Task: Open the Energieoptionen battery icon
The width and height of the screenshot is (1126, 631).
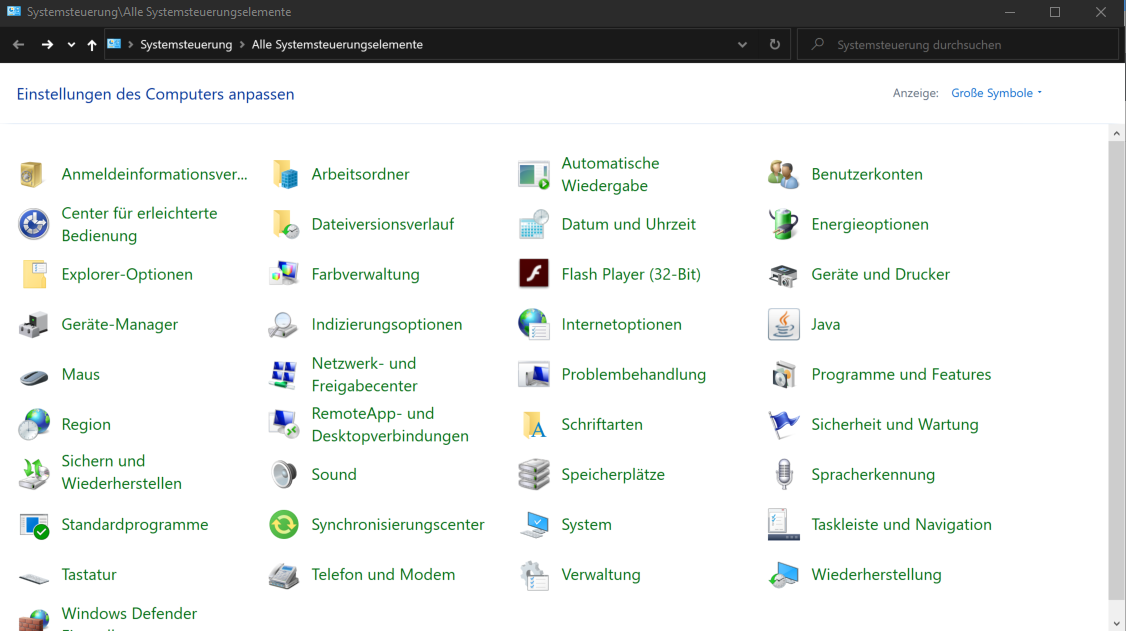Action: (783, 225)
